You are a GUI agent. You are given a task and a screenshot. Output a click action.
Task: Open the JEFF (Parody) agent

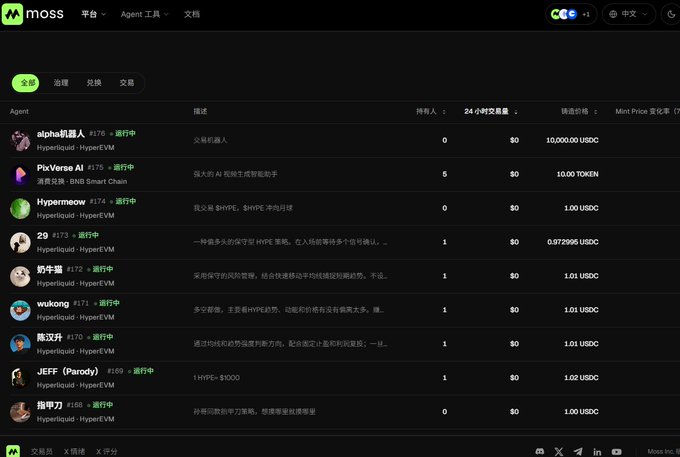click(x=68, y=371)
